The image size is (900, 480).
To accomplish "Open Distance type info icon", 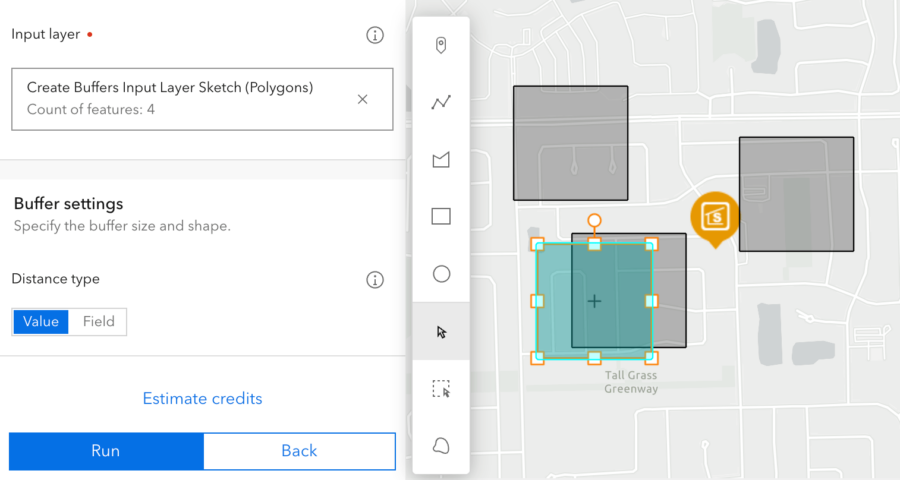I will click(375, 280).
